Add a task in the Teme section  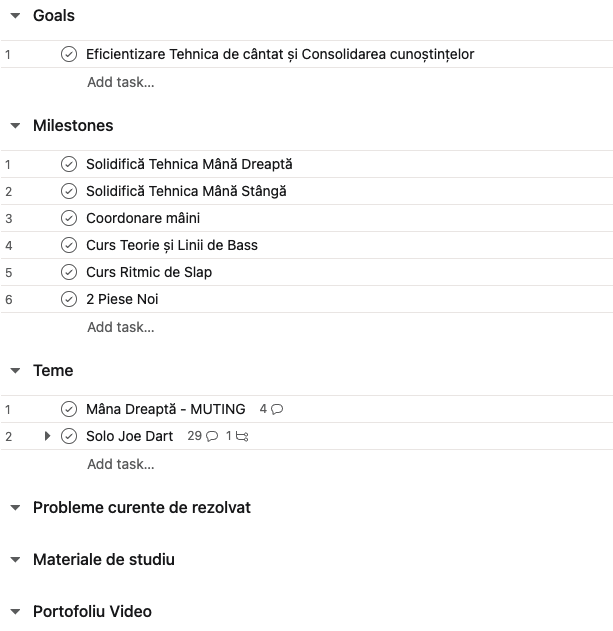pyautogui.click(x=120, y=464)
